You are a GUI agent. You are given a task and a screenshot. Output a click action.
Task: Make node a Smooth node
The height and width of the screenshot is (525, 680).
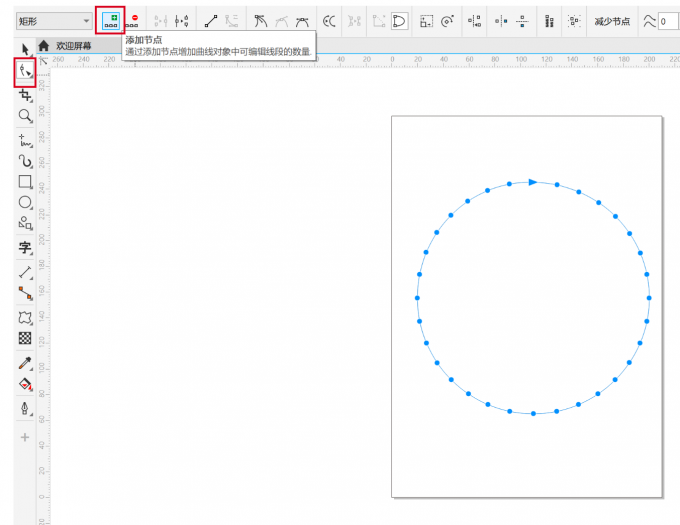pyautogui.click(x=281, y=21)
